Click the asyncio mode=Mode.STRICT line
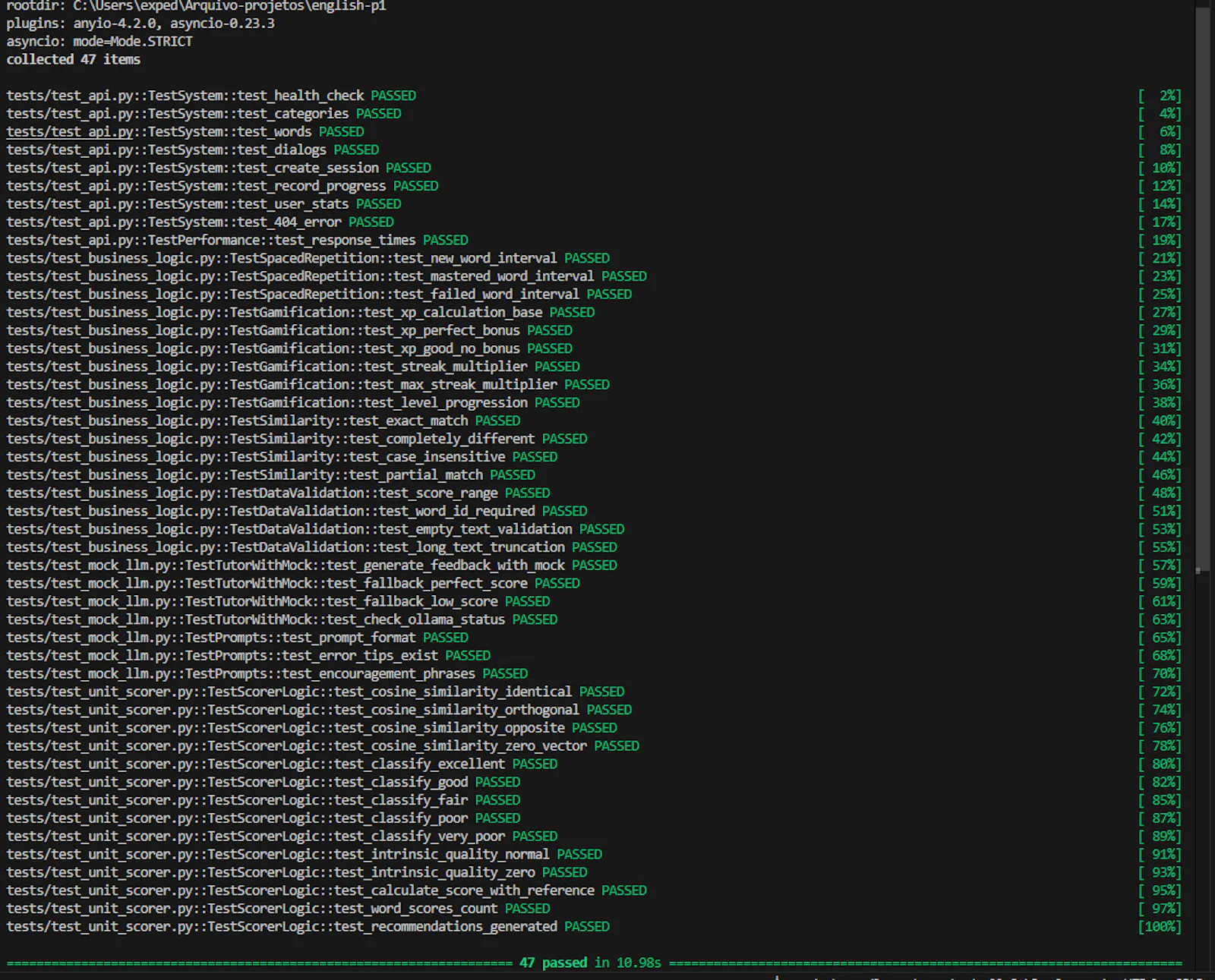 99,42
